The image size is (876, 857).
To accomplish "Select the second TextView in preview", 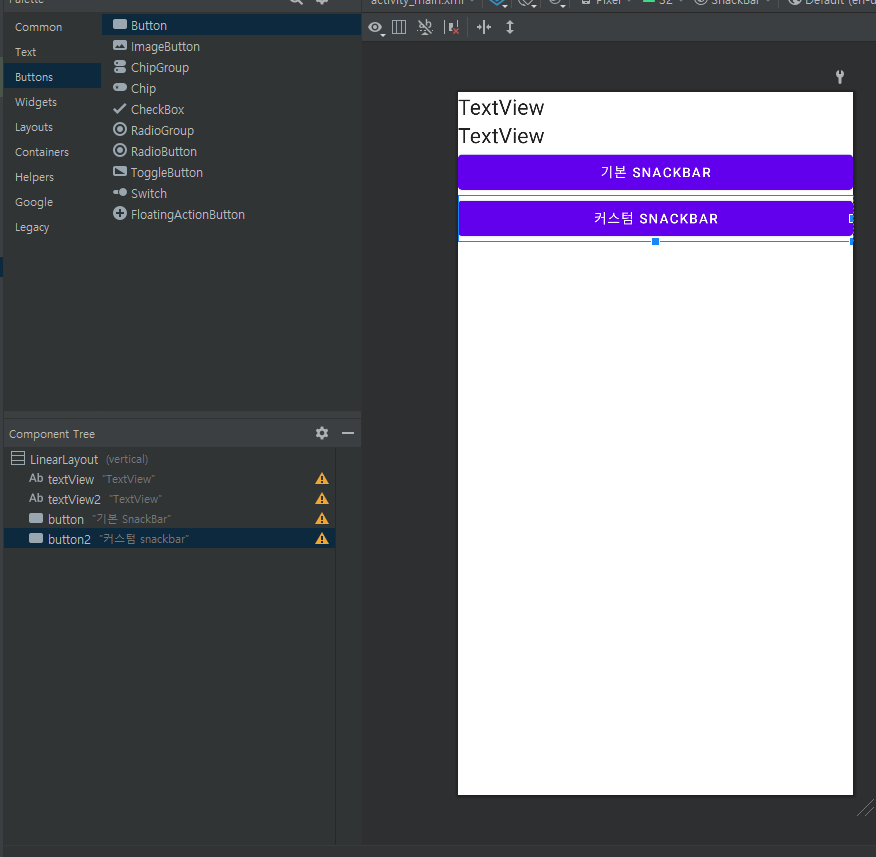I will (x=501, y=136).
